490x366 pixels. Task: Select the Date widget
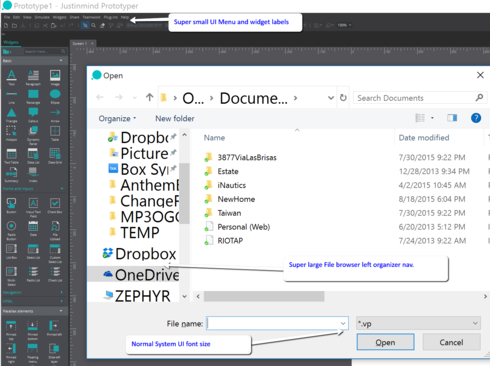pyautogui.click(x=33, y=228)
